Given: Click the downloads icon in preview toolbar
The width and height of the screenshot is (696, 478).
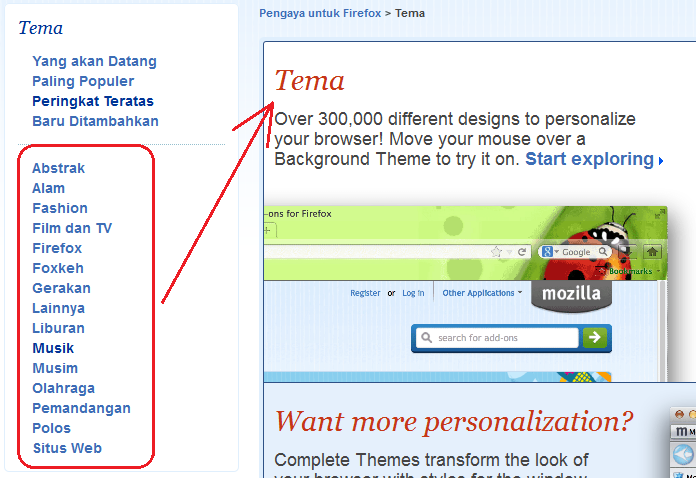Looking at the screenshot, I should click(627, 252).
